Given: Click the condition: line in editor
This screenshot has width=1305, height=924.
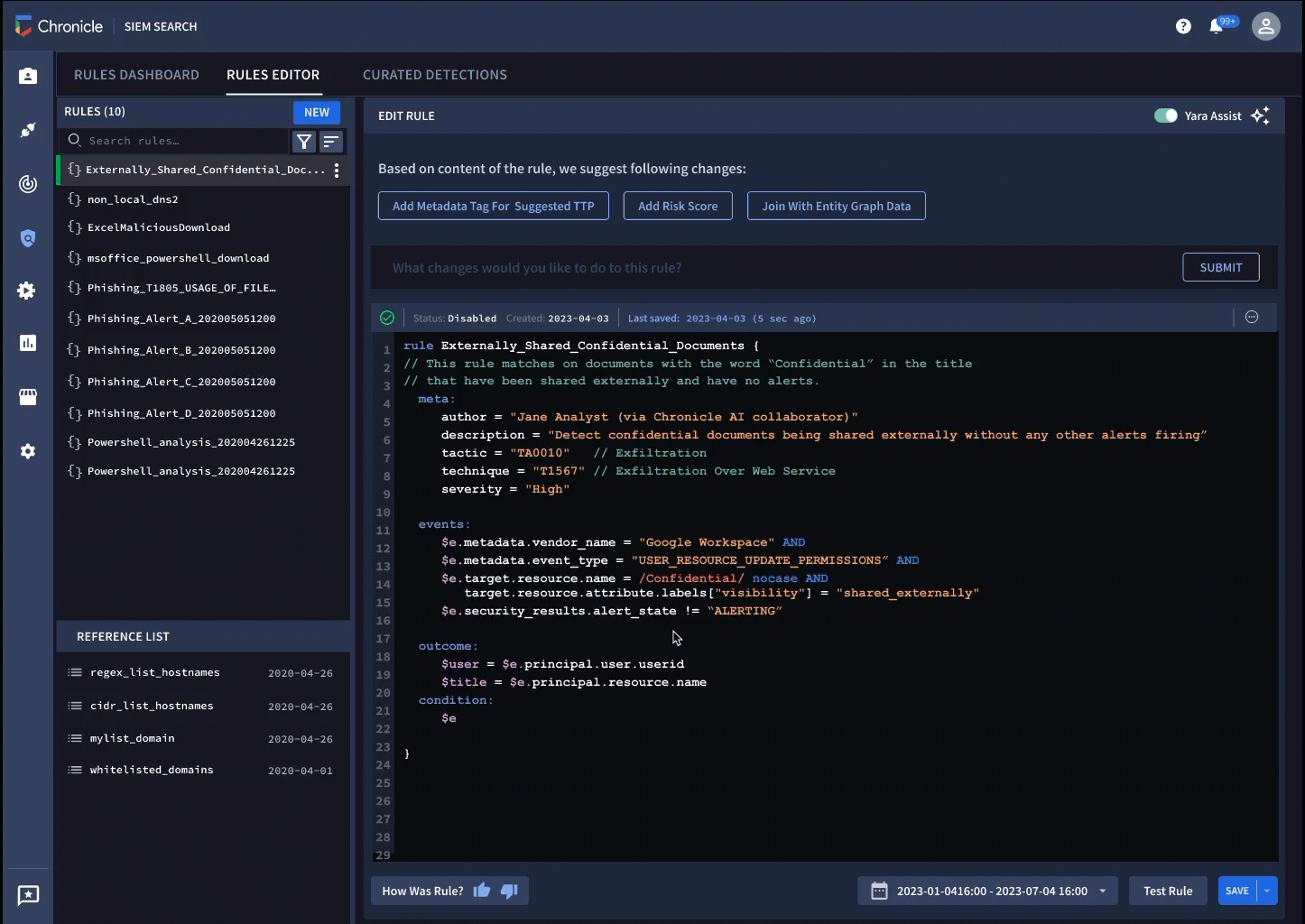Looking at the screenshot, I should [x=456, y=700].
